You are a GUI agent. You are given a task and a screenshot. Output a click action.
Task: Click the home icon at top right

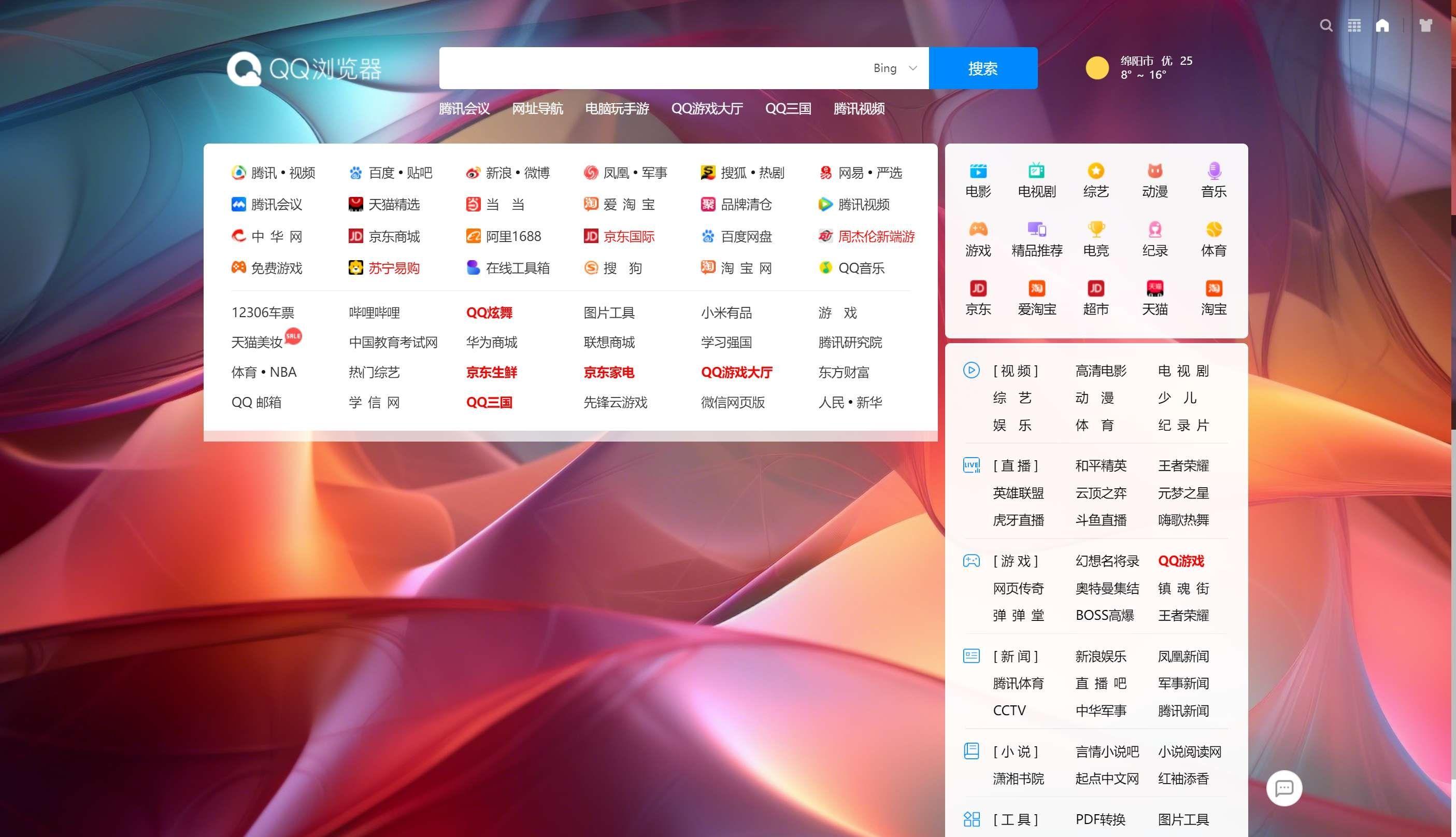tap(1382, 25)
